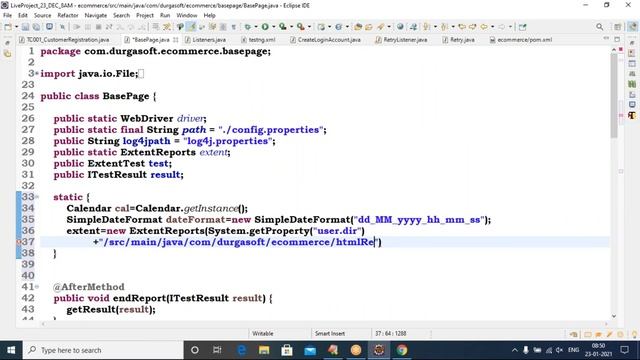Switch to TC001_CustomerRegistration.java tab
This screenshot has height=360, width=640.
64,40
